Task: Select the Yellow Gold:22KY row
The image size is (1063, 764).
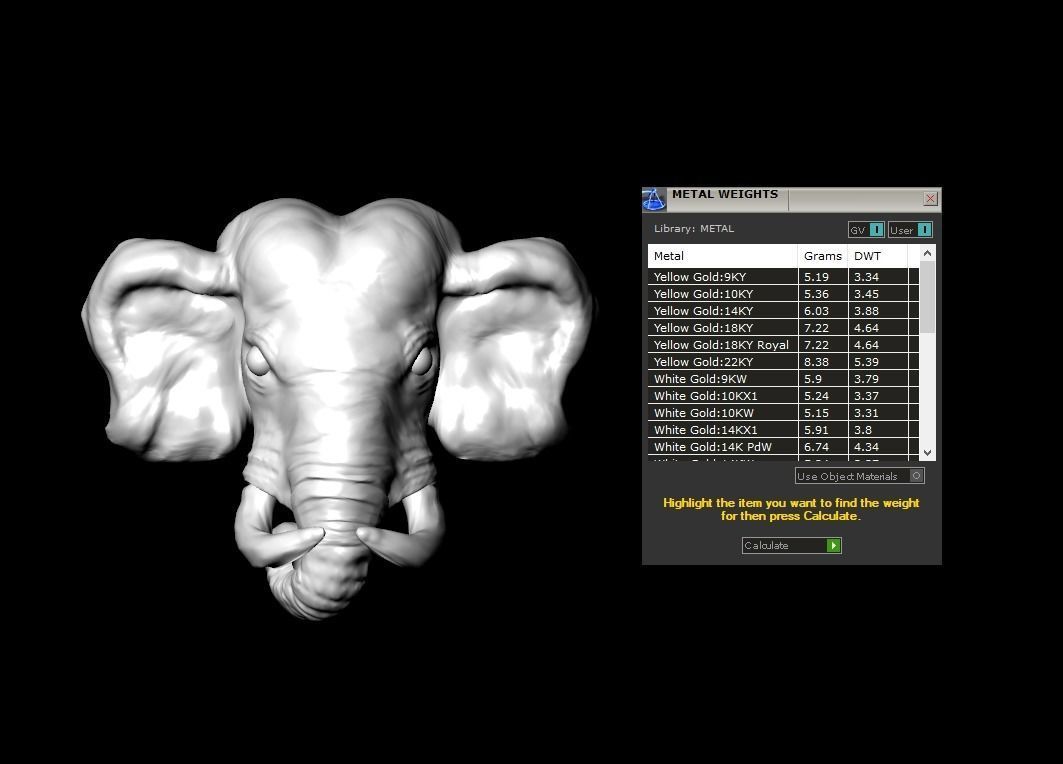Action: coord(783,361)
